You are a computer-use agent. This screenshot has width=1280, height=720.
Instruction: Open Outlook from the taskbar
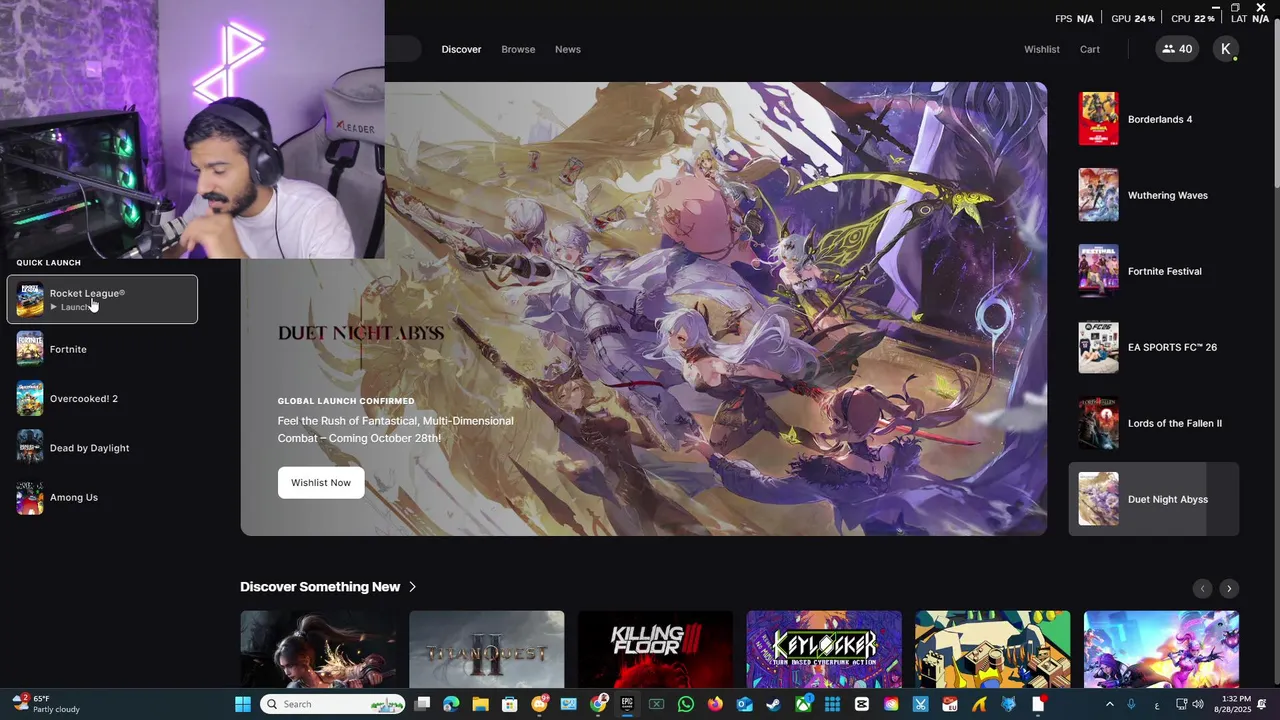[744, 704]
